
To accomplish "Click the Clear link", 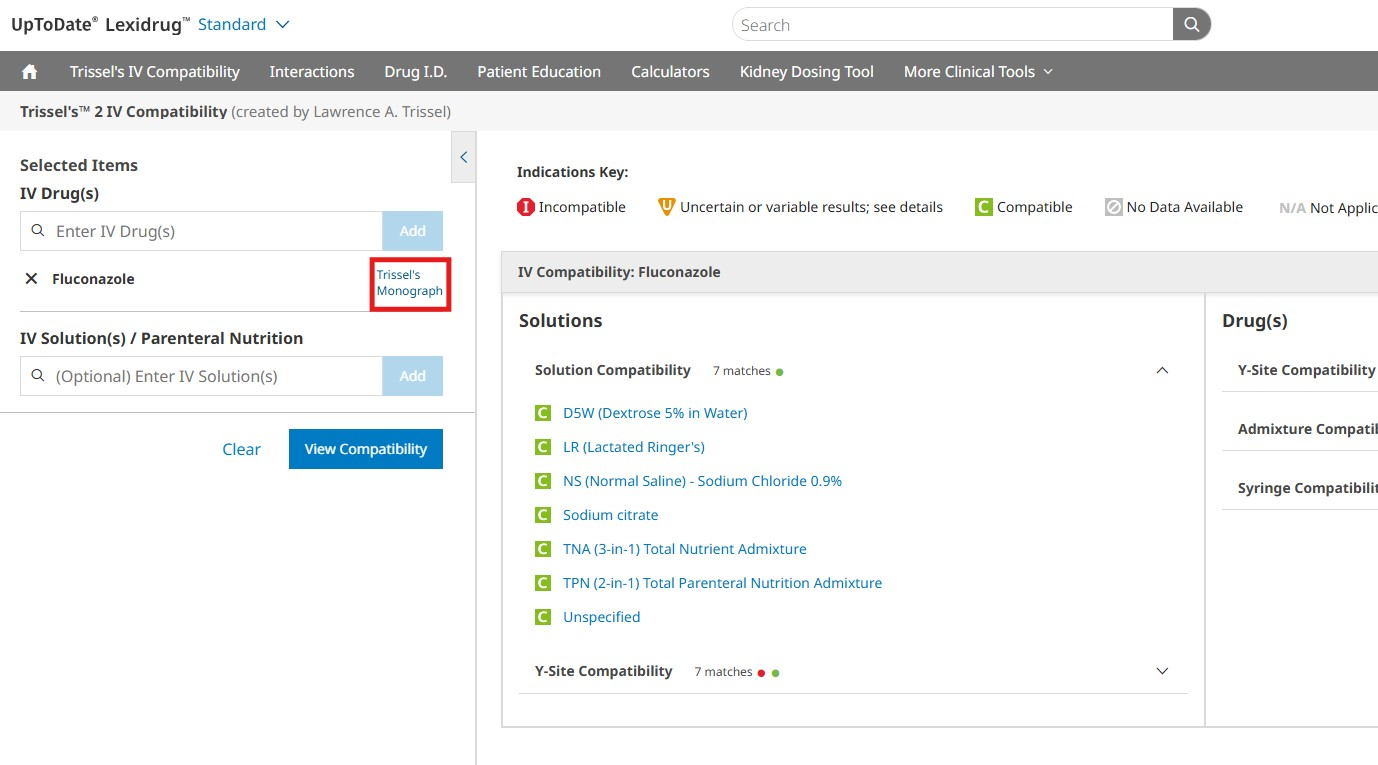I will pos(241,449).
